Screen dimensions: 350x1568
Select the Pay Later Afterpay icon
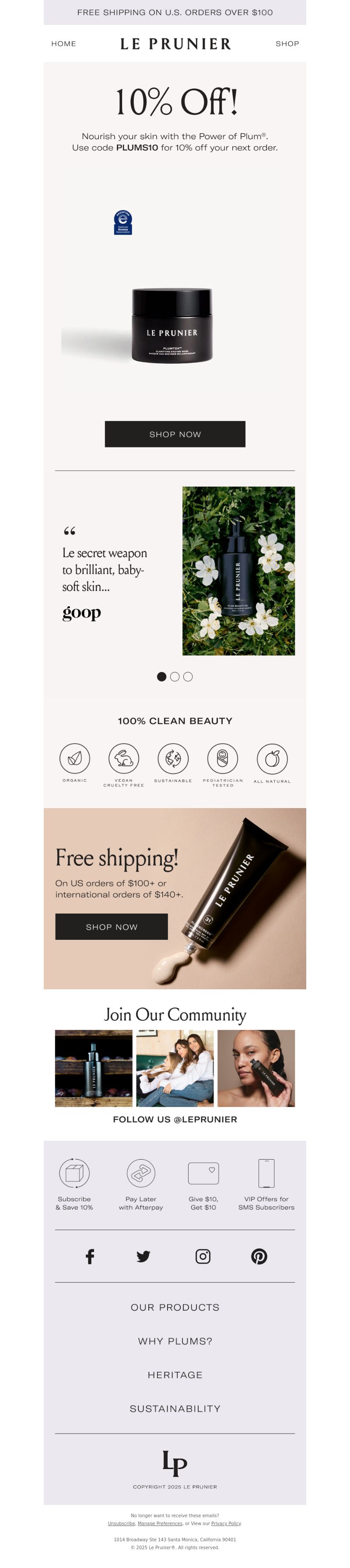[140, 1172]
